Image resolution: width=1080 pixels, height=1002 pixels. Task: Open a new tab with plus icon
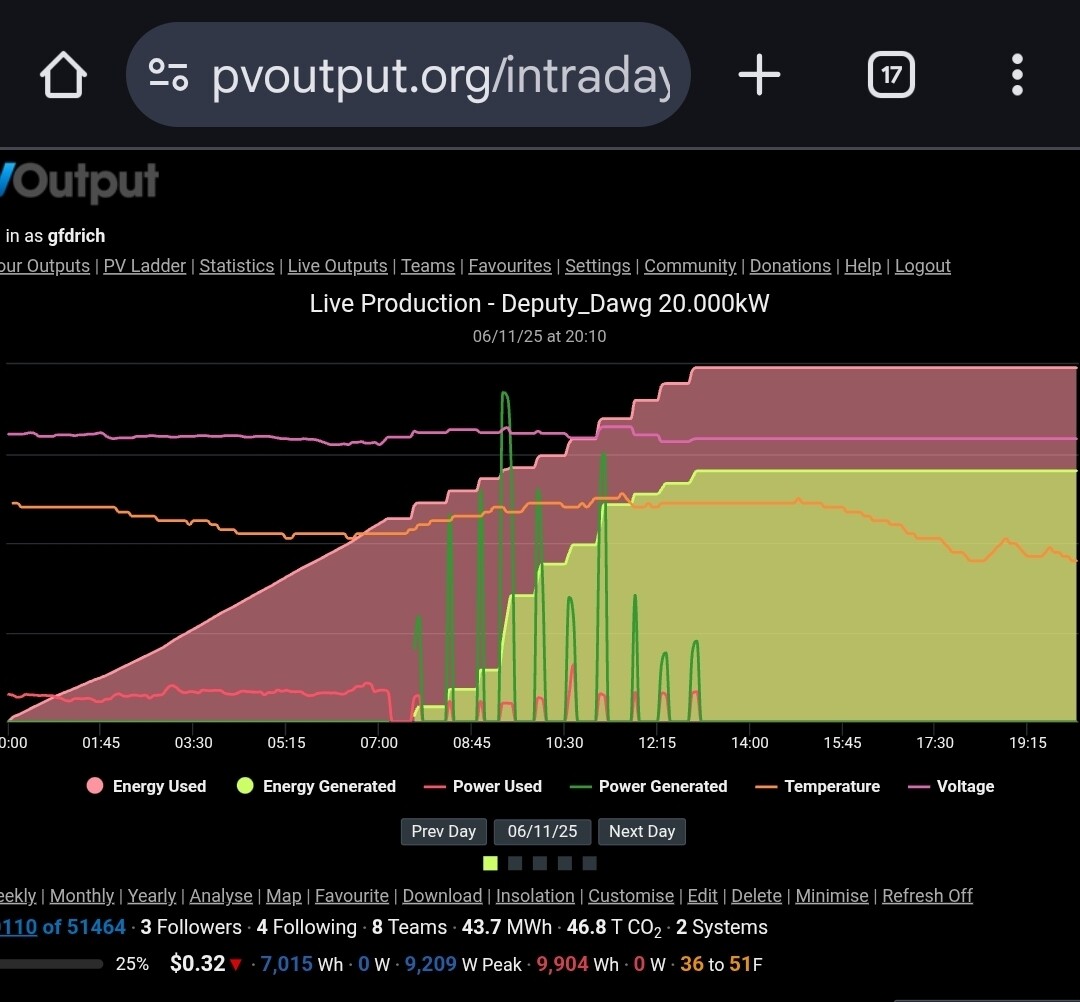pos(759,75)
